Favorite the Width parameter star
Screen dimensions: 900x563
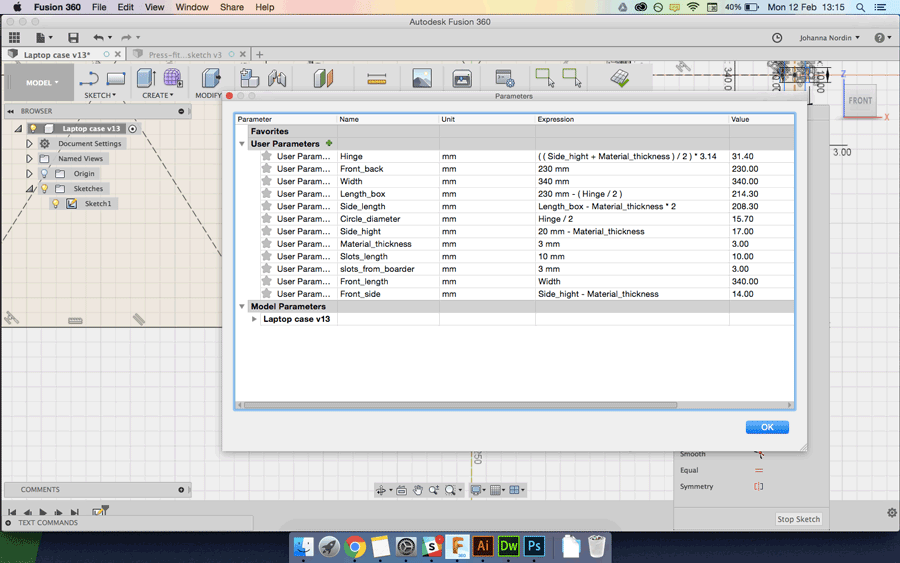(x=266, y=181)
